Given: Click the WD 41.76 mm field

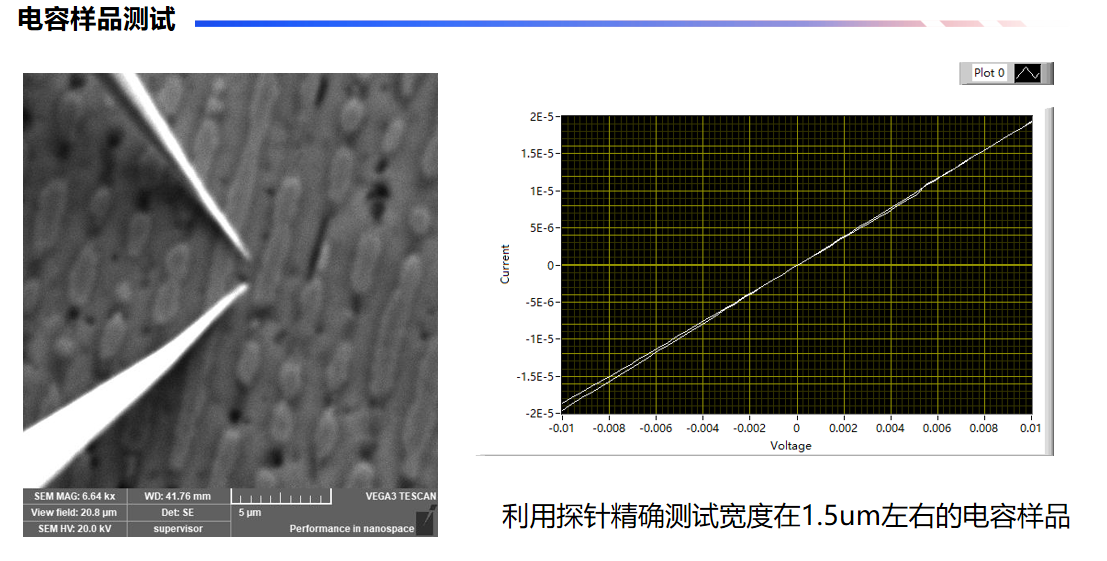Looking at the screenshot, I should 178,496.
